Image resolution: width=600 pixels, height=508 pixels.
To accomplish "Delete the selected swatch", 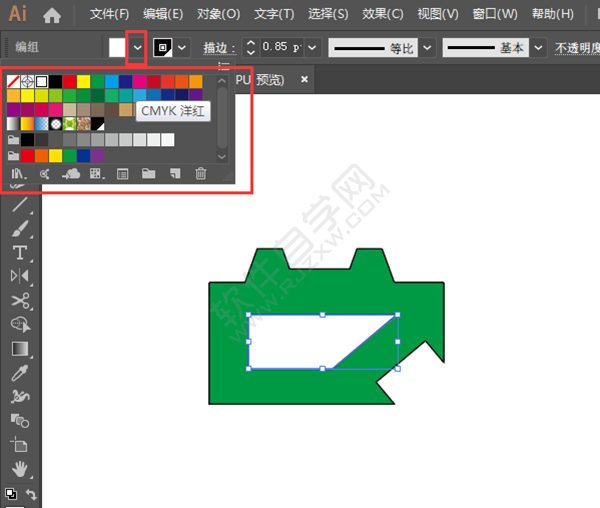I will click(x=201, y=174).
